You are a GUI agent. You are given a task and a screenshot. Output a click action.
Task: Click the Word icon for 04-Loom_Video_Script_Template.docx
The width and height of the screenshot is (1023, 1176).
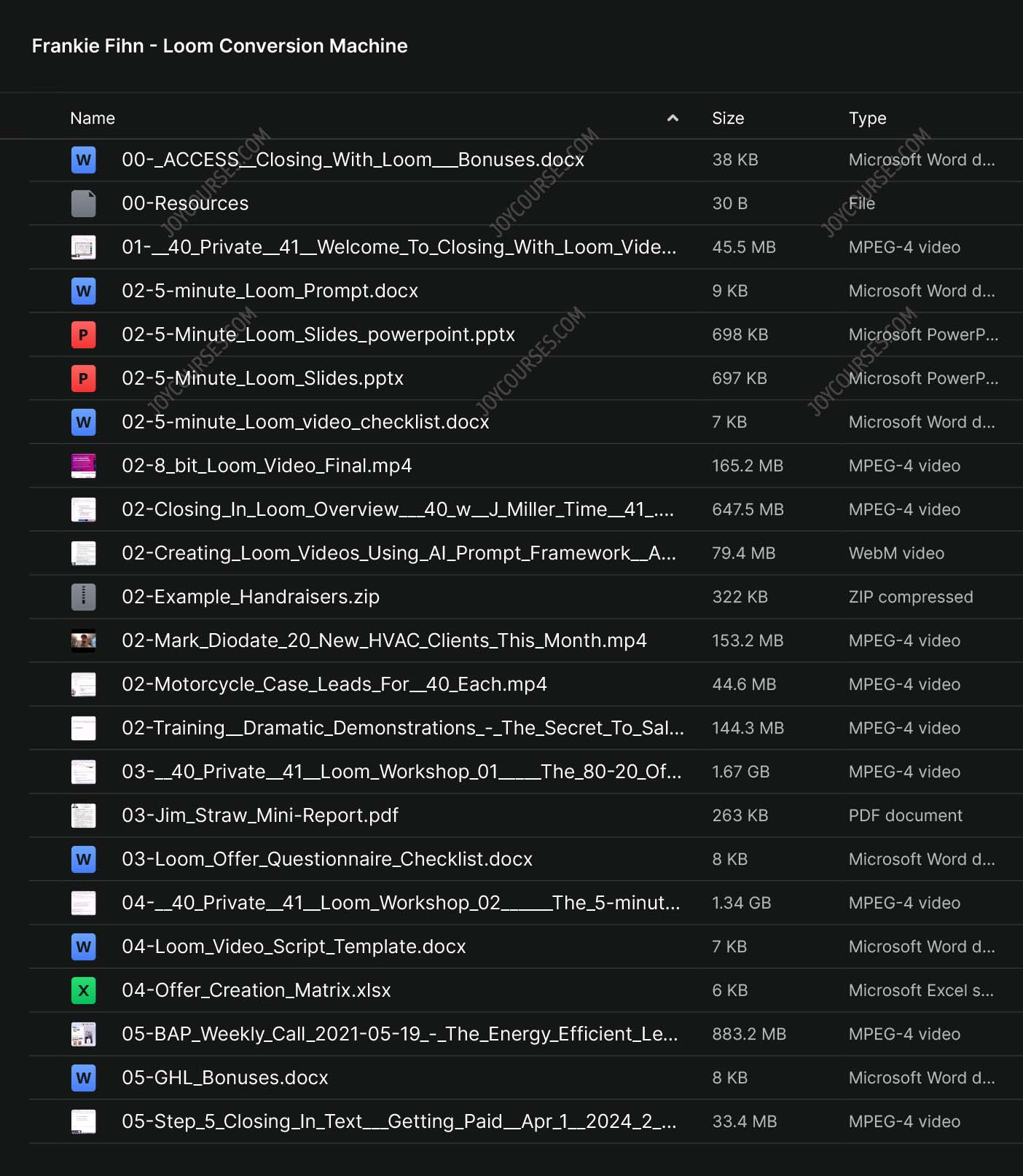click(83, 946)
